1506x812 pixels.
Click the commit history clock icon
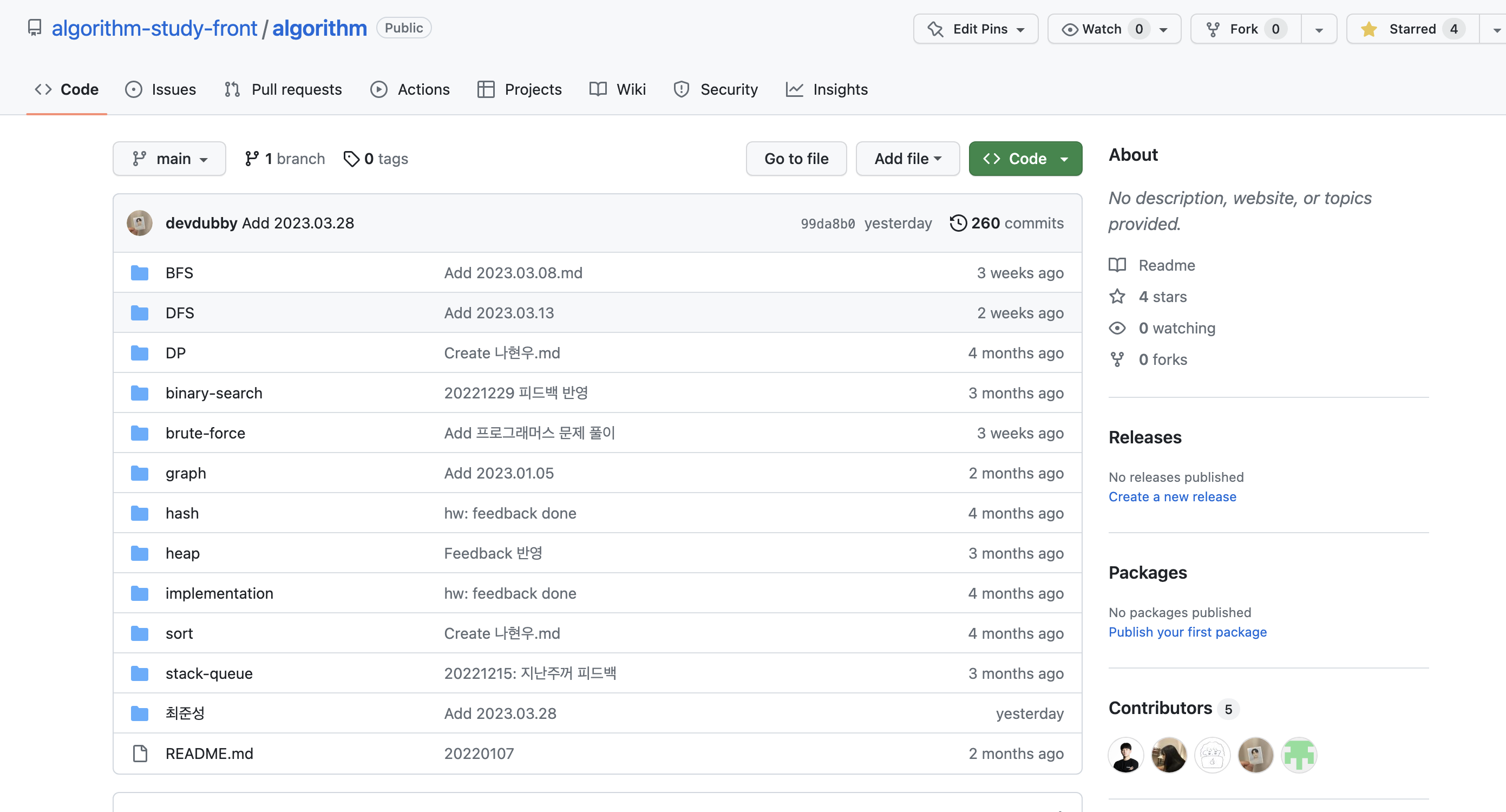[x=958, y=222]
